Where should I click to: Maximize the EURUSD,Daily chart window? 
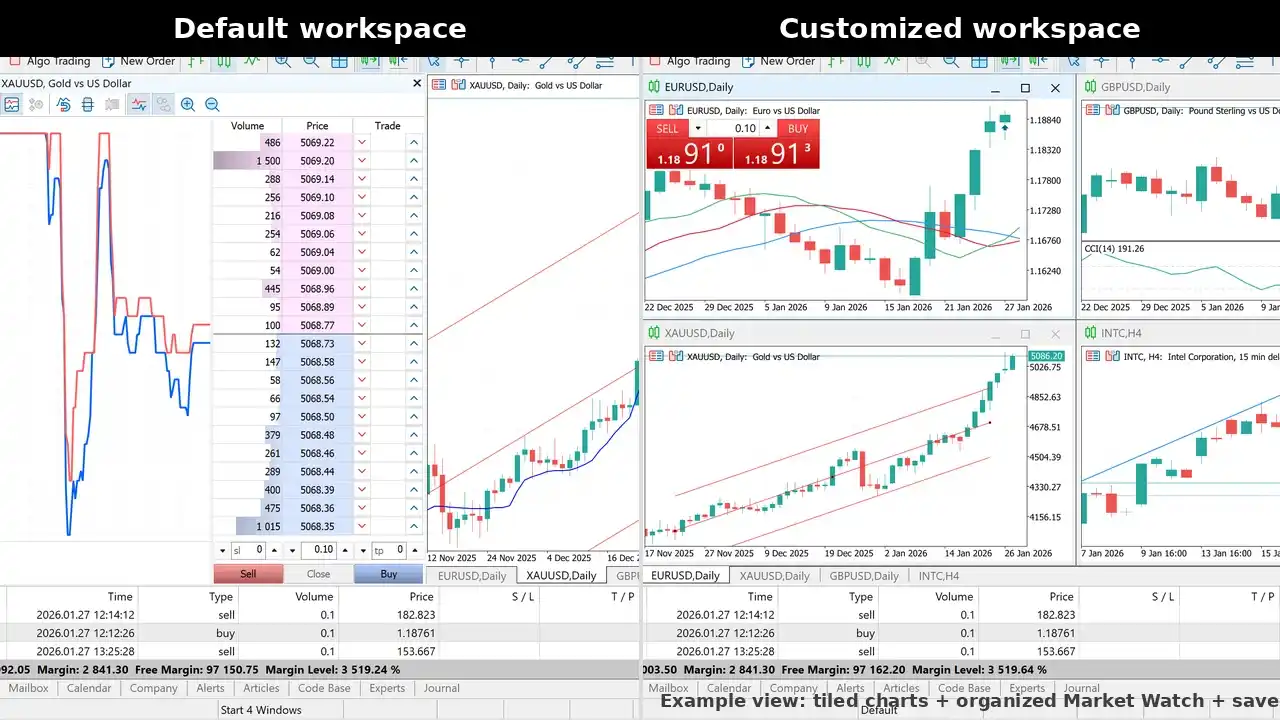(1025, 88)
